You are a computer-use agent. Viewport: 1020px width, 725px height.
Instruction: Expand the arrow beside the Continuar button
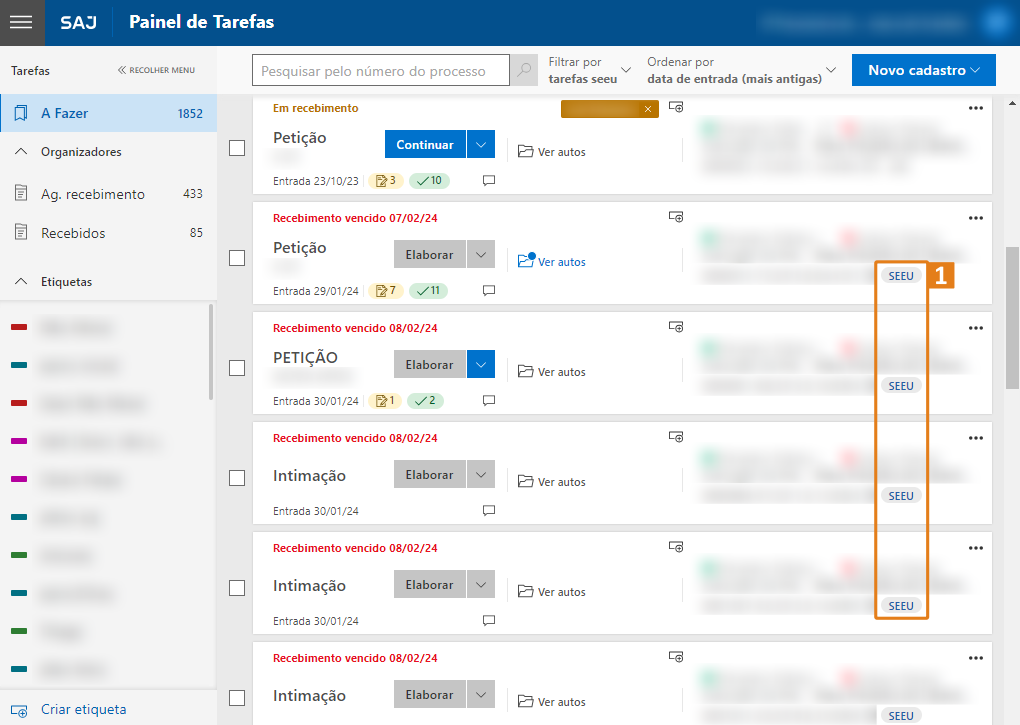coord(481,145)
